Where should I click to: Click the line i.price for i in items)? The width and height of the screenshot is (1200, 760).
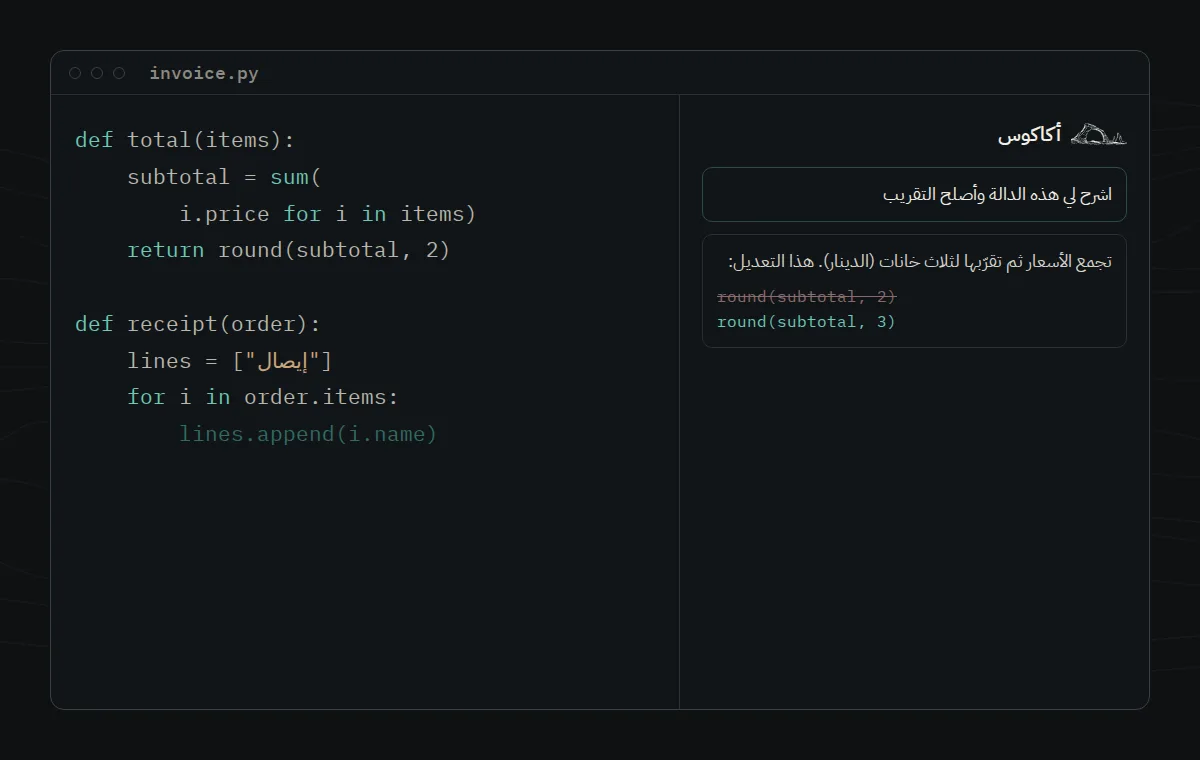click(328, 214)
